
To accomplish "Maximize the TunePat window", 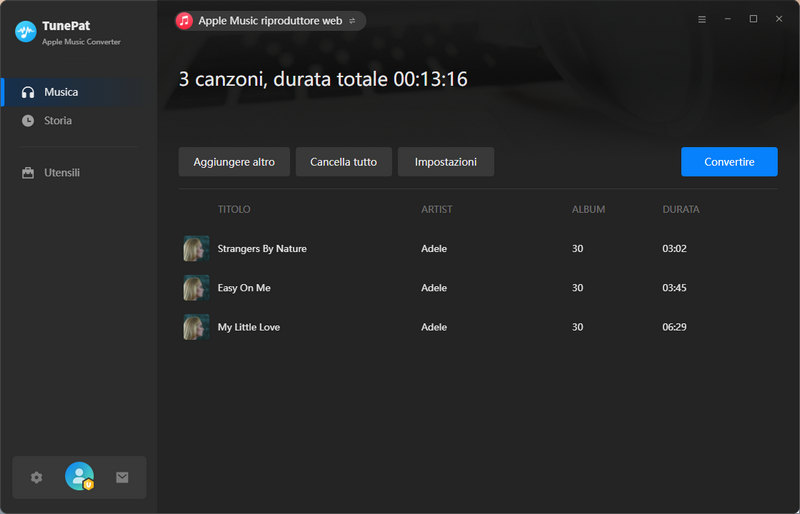I will point(753,19).
